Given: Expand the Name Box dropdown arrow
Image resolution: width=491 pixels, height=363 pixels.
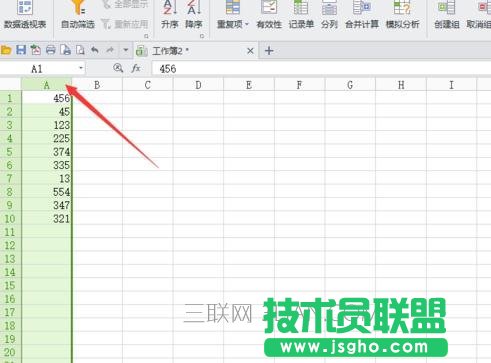Looking at the screenshot, I should [x=81, y=69].
